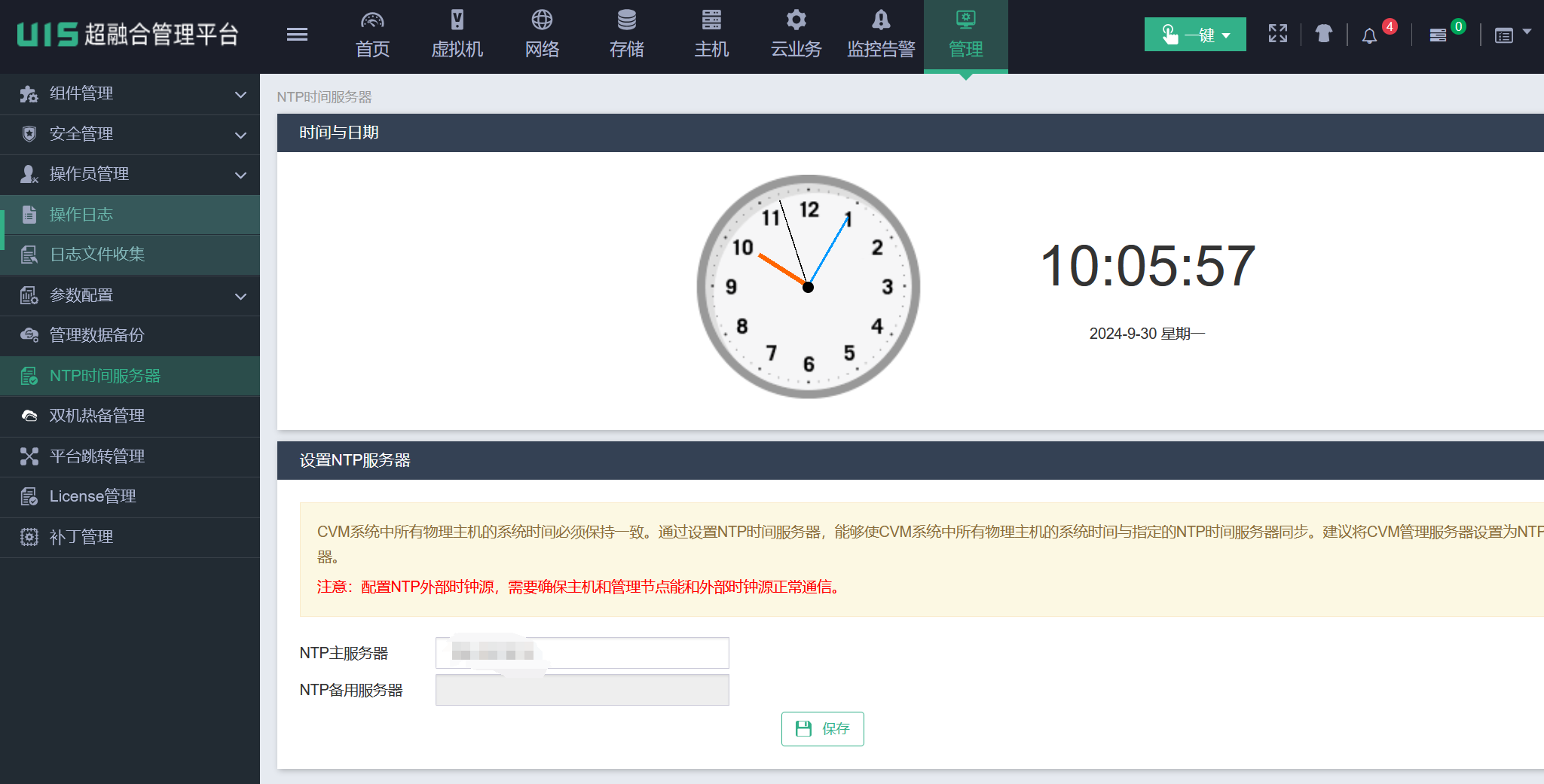Open License管理 in the sidebar

130,496
